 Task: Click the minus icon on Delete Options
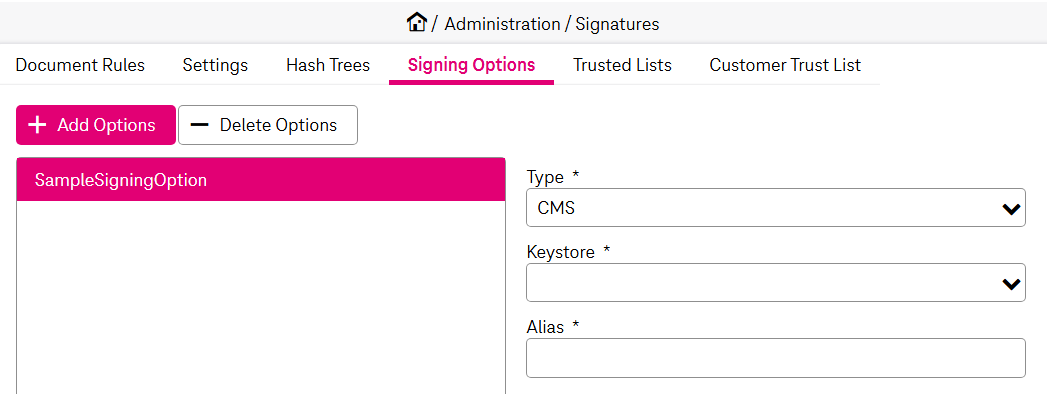tap(200, 125)
